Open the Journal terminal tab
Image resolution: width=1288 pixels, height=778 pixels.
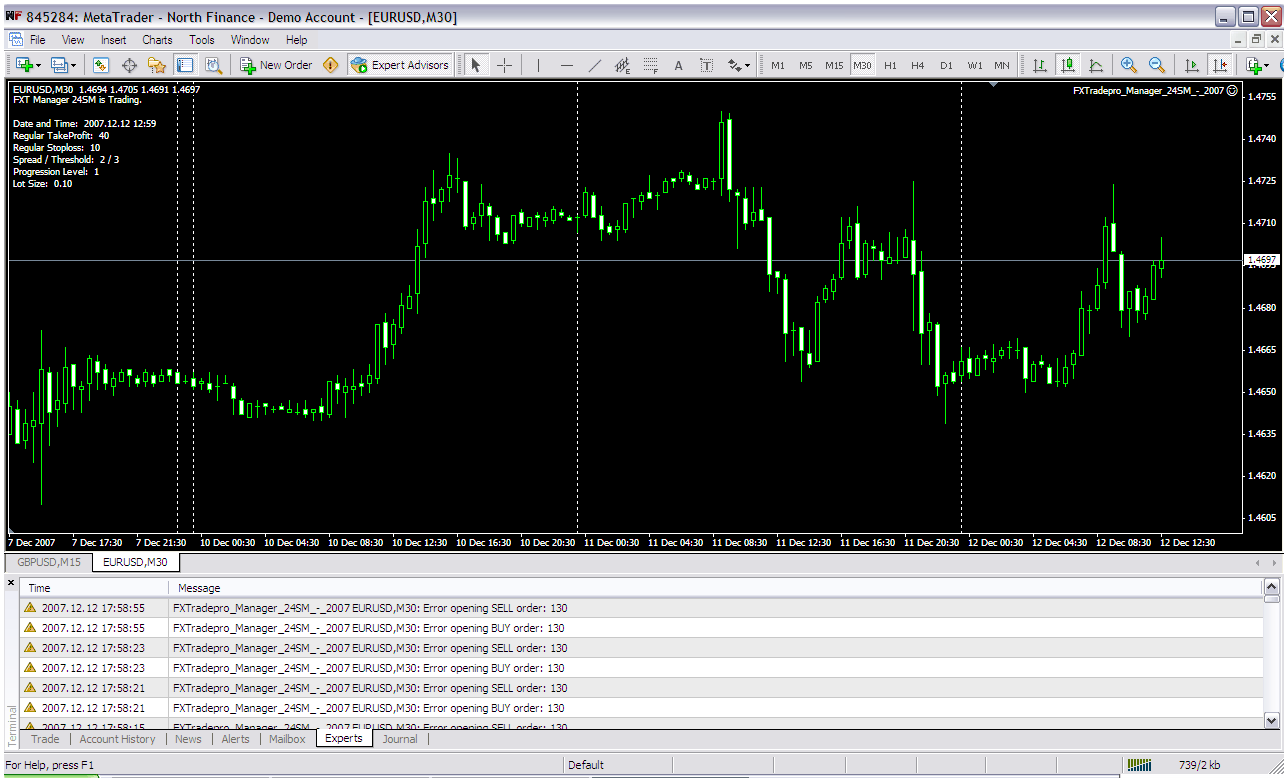coord(400,739)
